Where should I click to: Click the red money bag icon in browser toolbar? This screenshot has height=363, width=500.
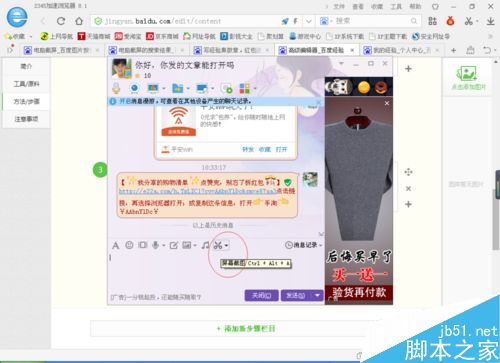point(450,21)
